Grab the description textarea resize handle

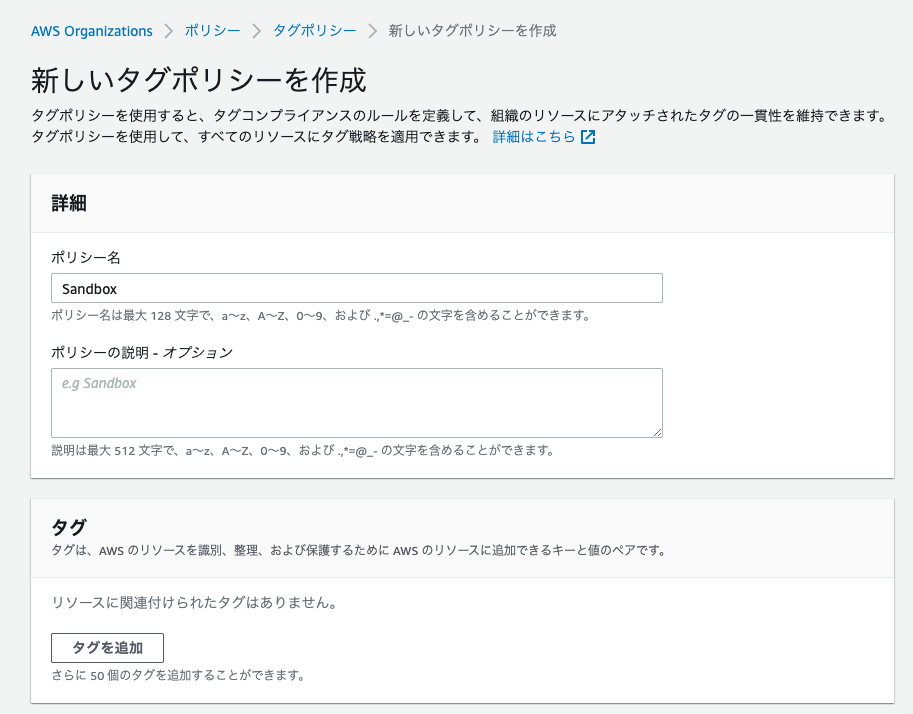coord(657,432)
